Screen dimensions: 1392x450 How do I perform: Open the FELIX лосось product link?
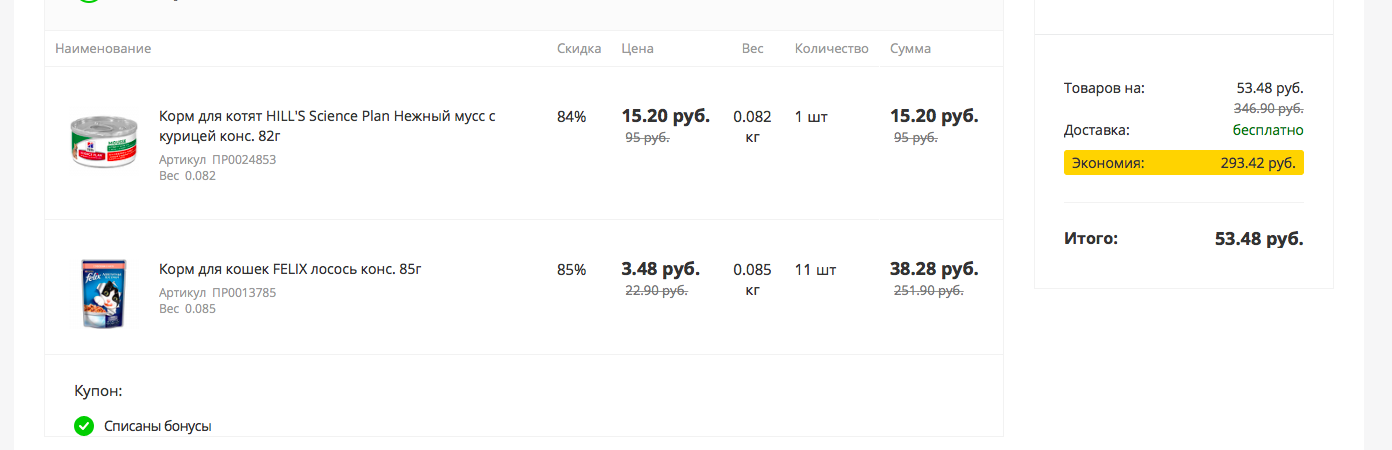[x=290, y=269]
